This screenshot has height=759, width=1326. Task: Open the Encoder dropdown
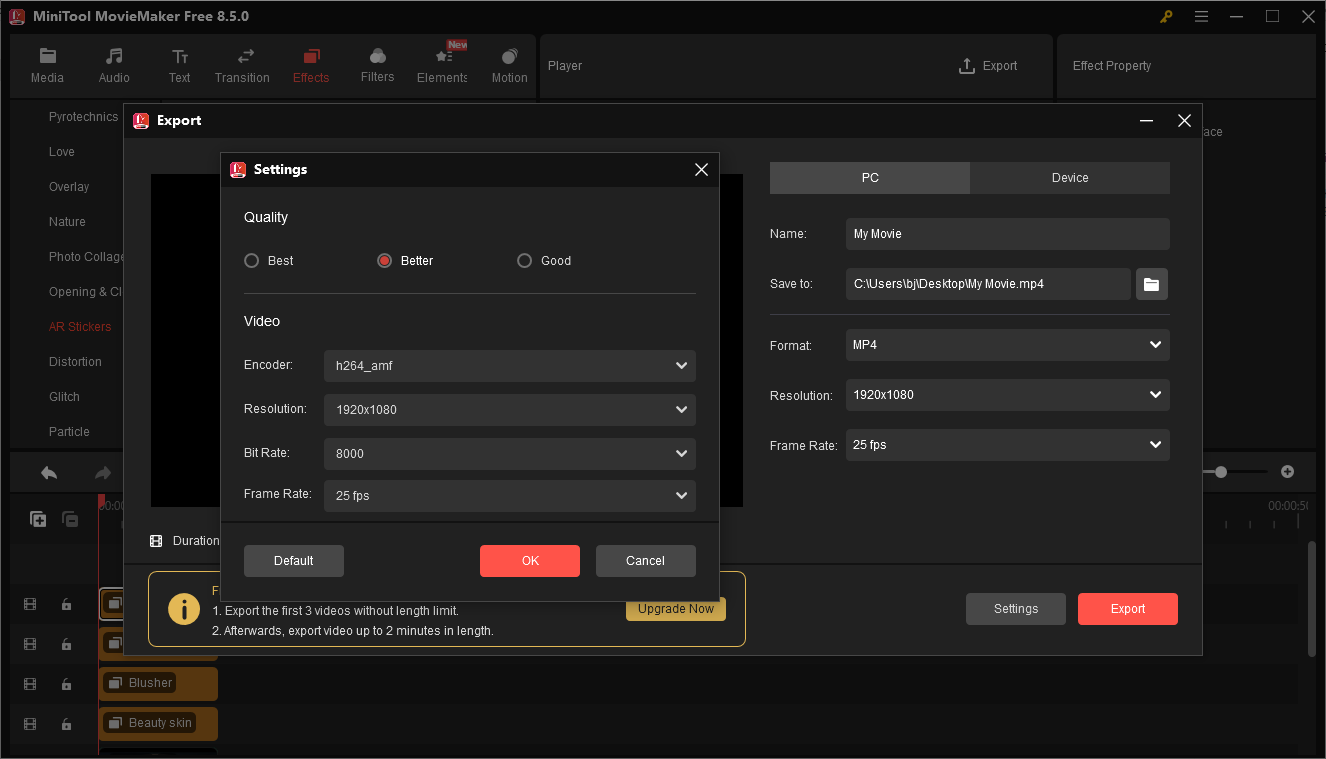pos(509,366)
